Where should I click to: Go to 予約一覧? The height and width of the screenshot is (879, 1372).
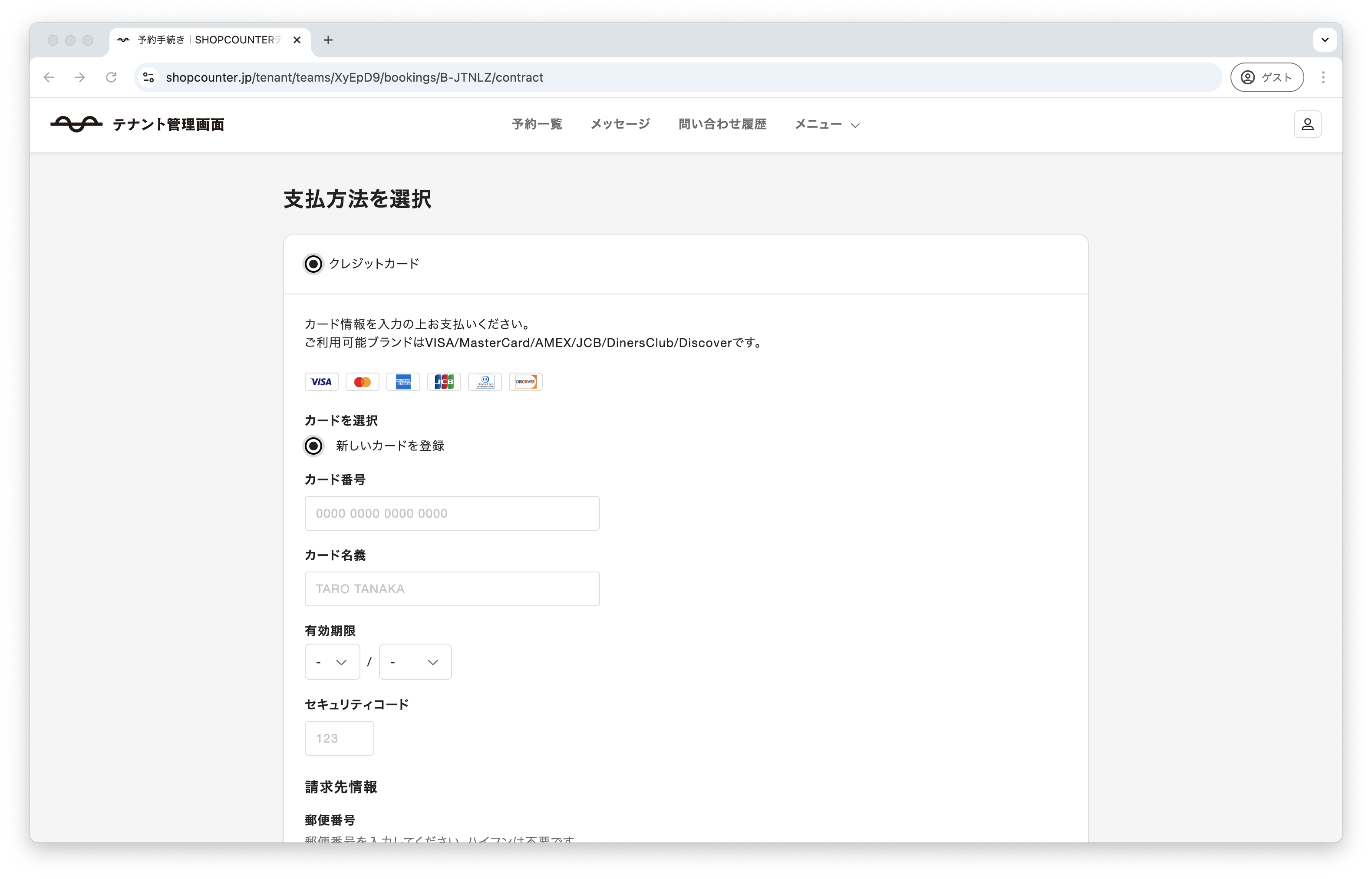coord(537,124)
